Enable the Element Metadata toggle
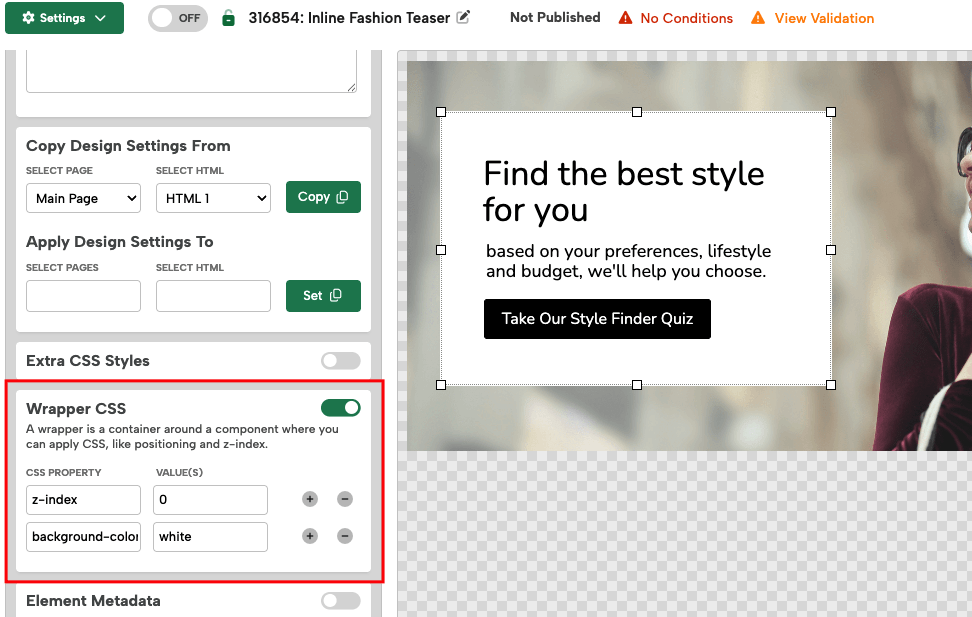972x617 pixels. (x=340, y=601)
